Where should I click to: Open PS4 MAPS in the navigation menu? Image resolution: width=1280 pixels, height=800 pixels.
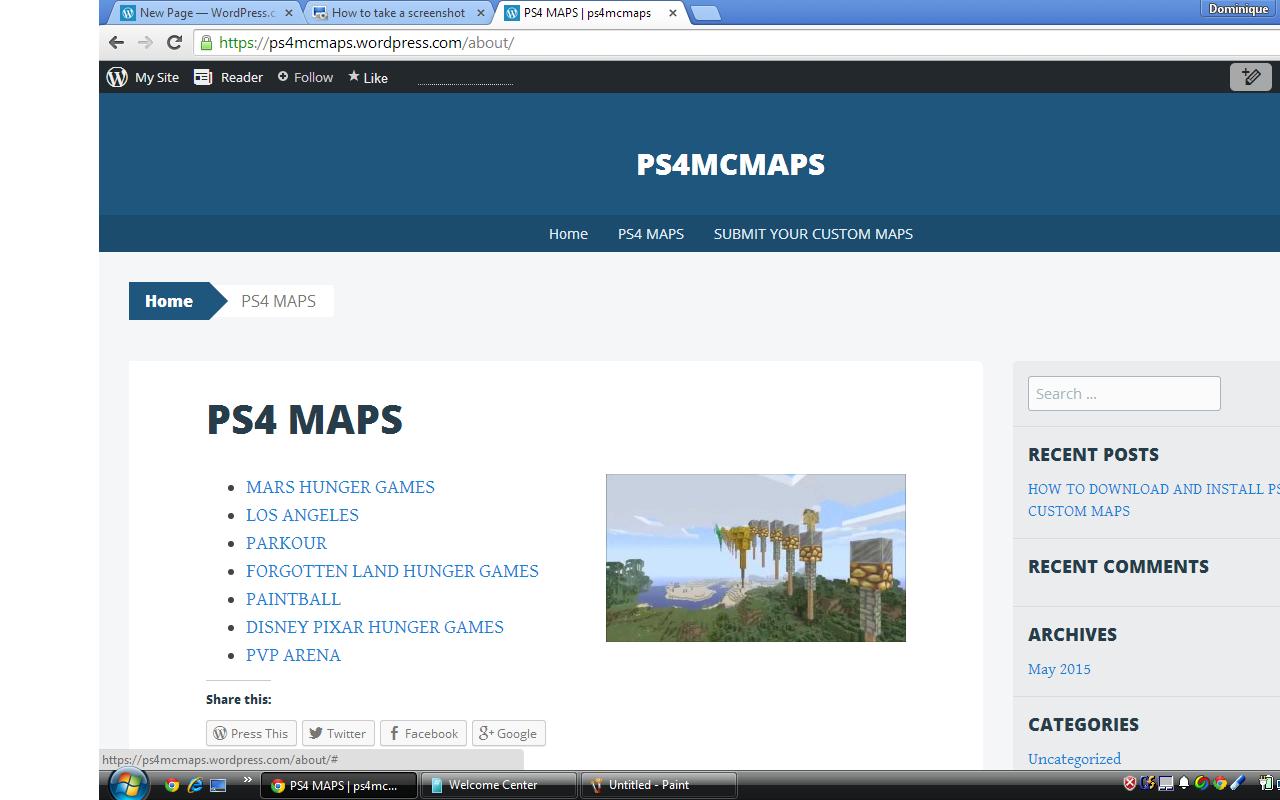tap(651, 233)
